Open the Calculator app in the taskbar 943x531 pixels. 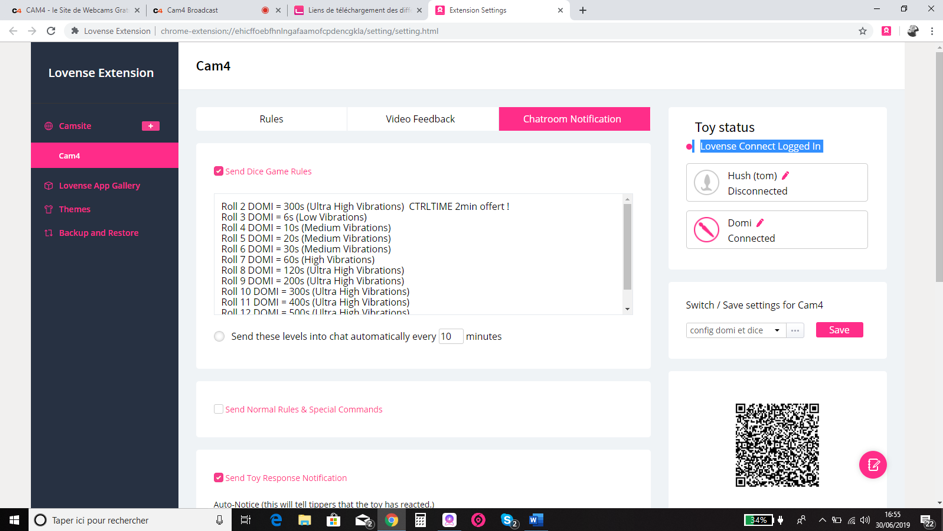click(x=420, y=520)
